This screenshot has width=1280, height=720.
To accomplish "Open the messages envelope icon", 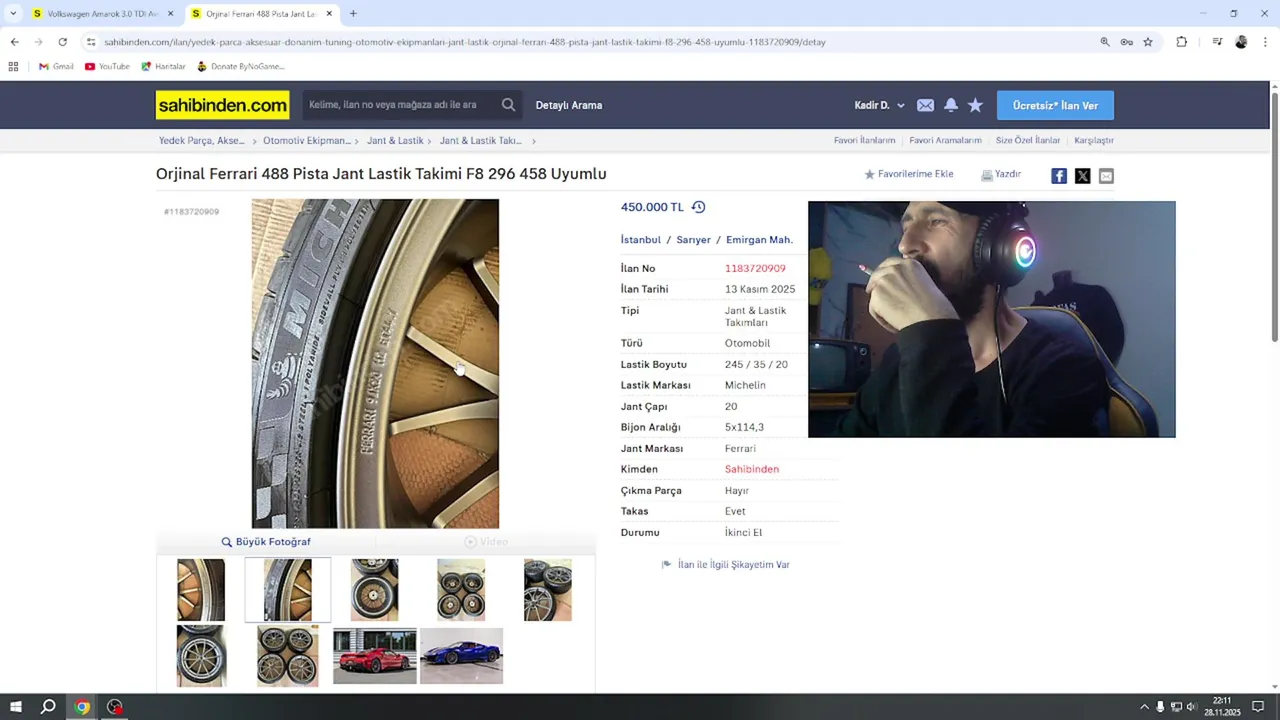I will pos(925,105).
